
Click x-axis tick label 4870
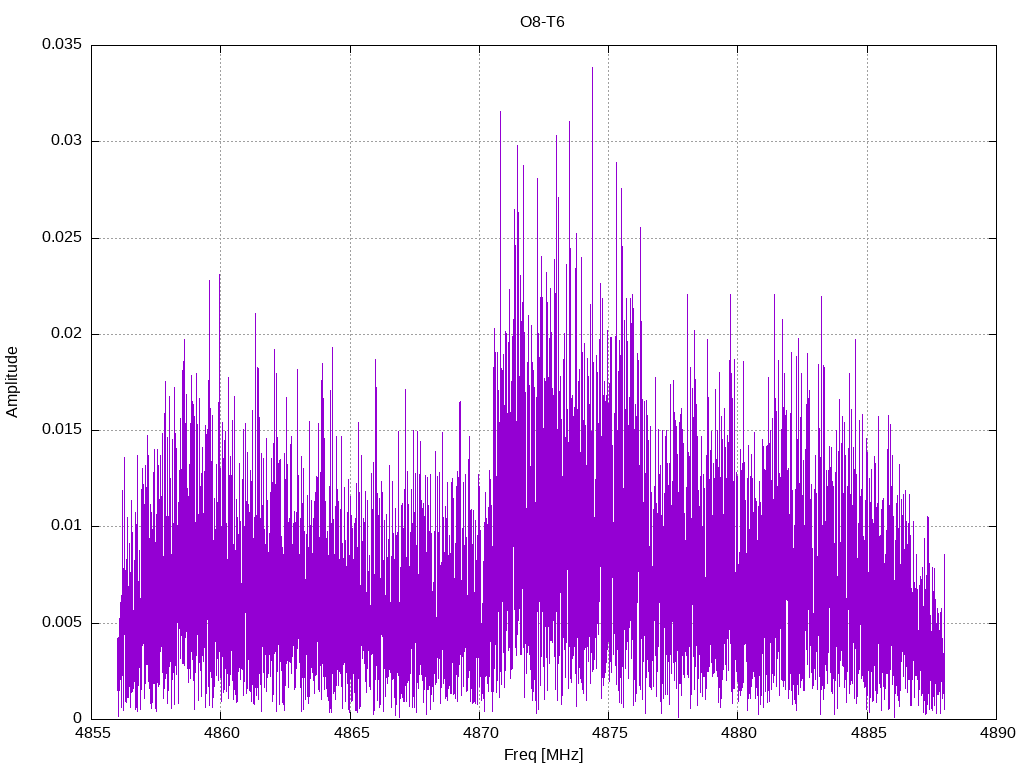point(479,733)
